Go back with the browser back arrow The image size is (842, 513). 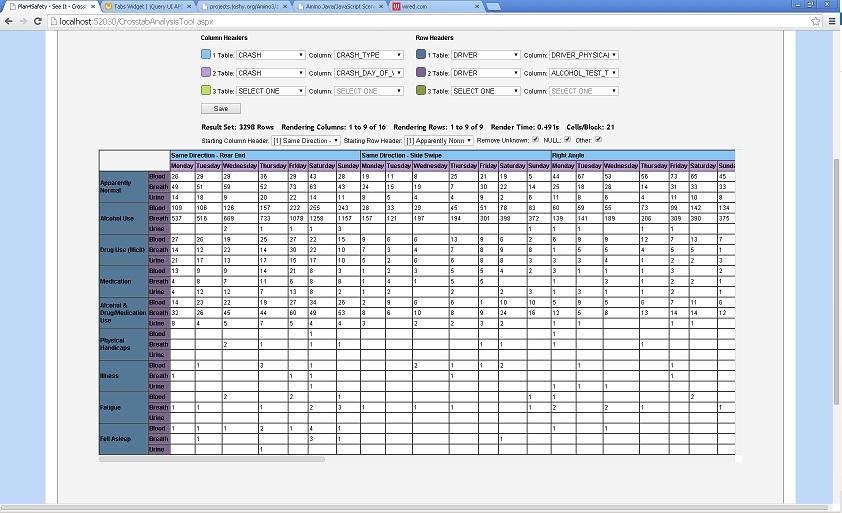coord(9,21)
